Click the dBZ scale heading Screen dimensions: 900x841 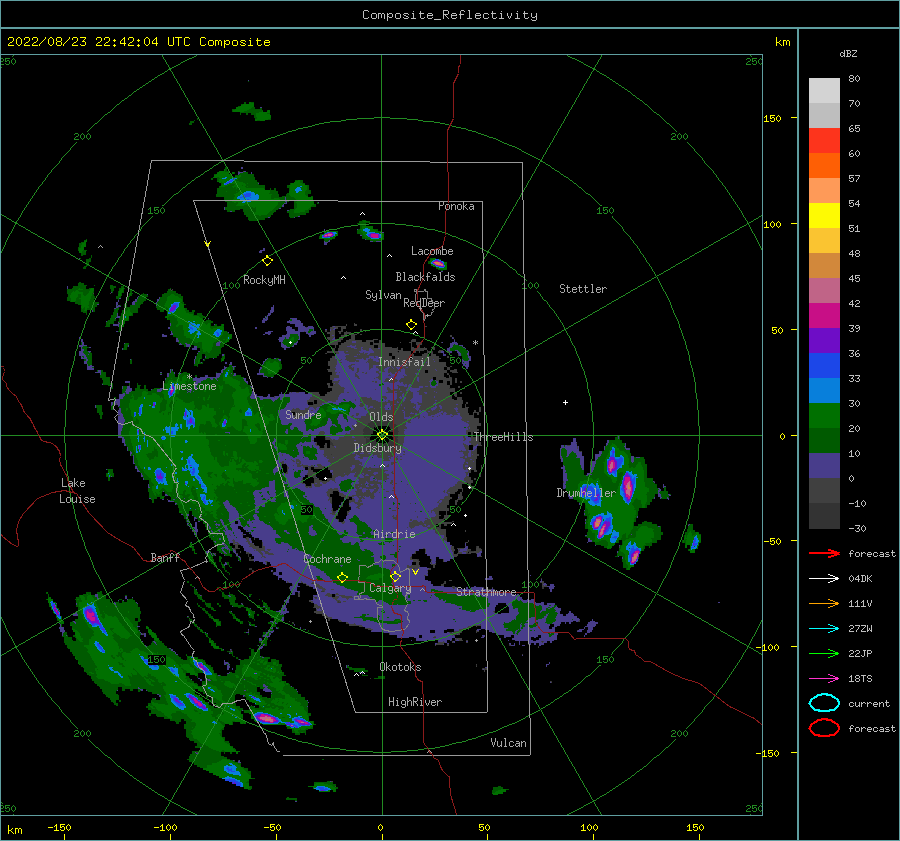848,53
